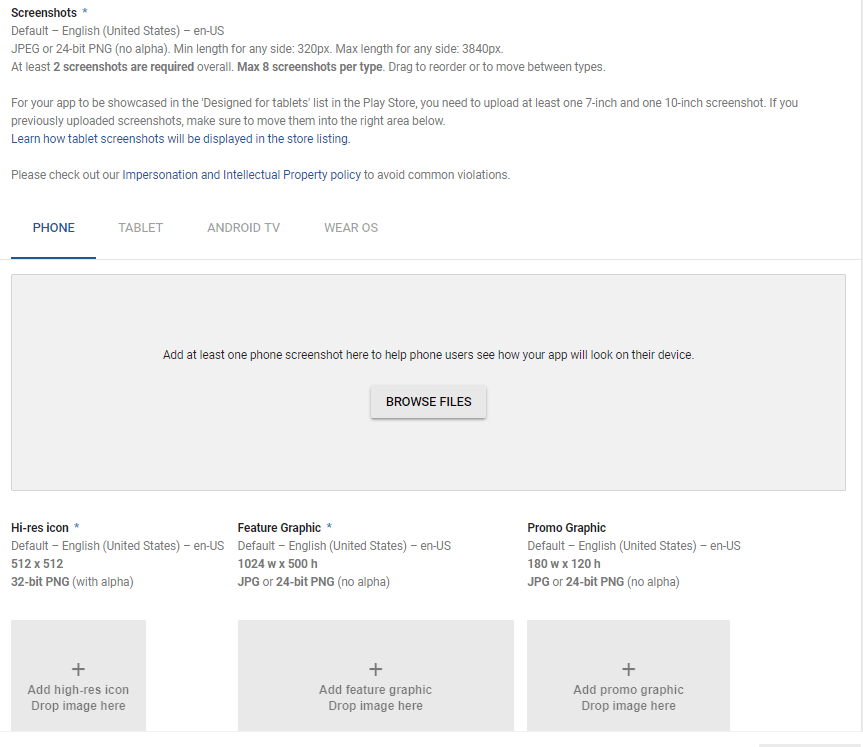The width and height of the screenshot is (863, 747).
Task: Click the active PHONE tab
Action: [x=53, y=228]
